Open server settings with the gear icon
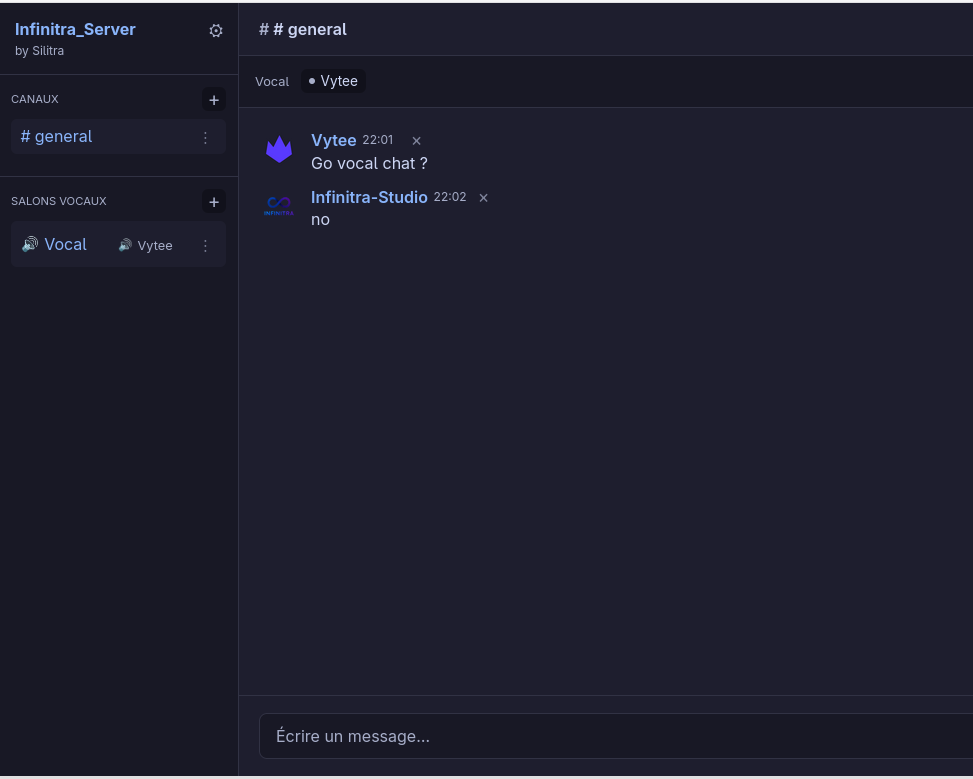 (215, 30)
